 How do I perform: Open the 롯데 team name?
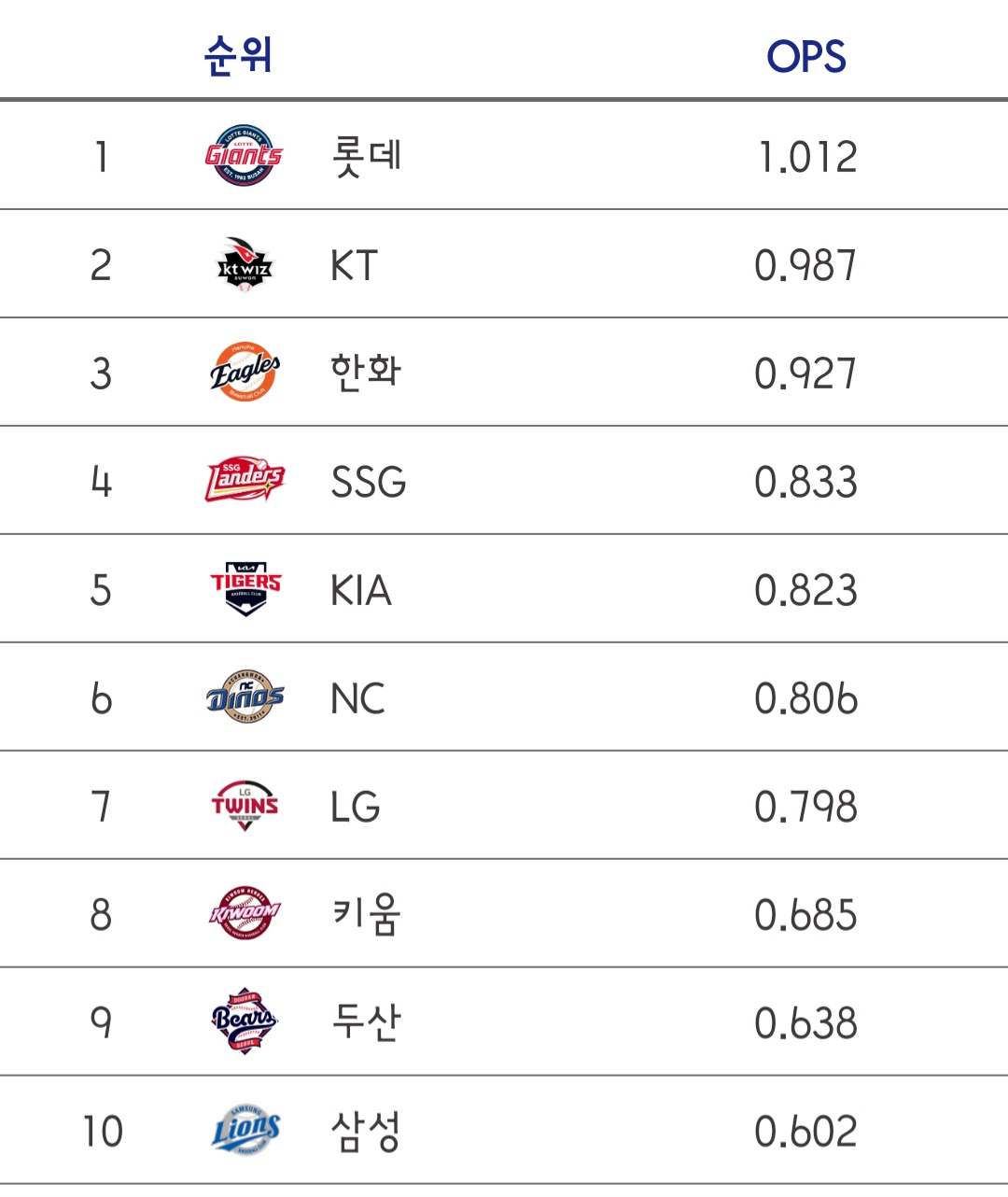pyautogui.click(x=367, y=156)
